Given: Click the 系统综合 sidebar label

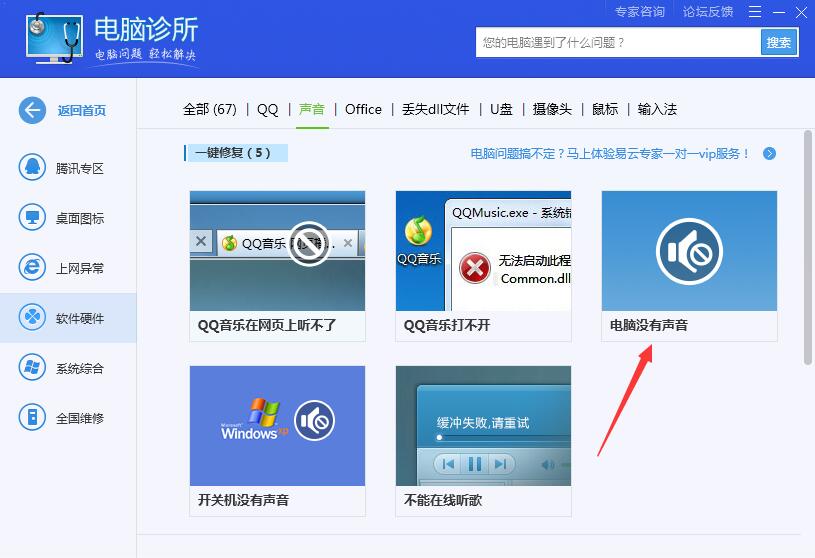Looking at the screenshot, I should point(80,368).
